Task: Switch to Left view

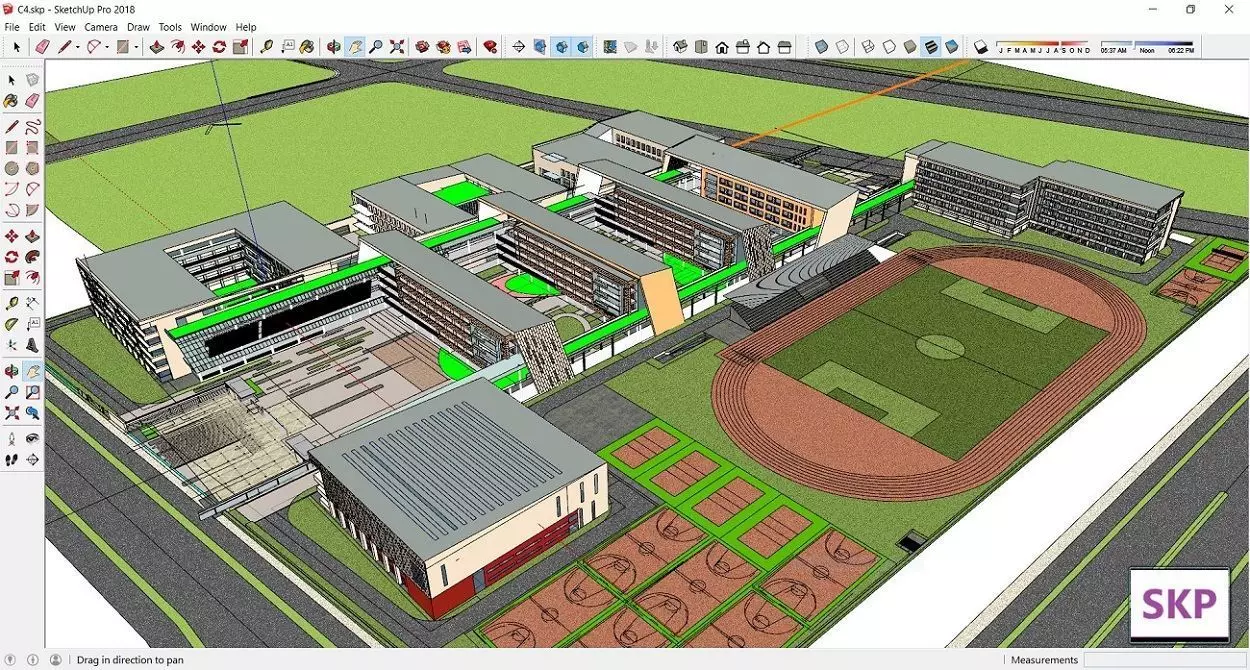Action: (x=785, y=46)
